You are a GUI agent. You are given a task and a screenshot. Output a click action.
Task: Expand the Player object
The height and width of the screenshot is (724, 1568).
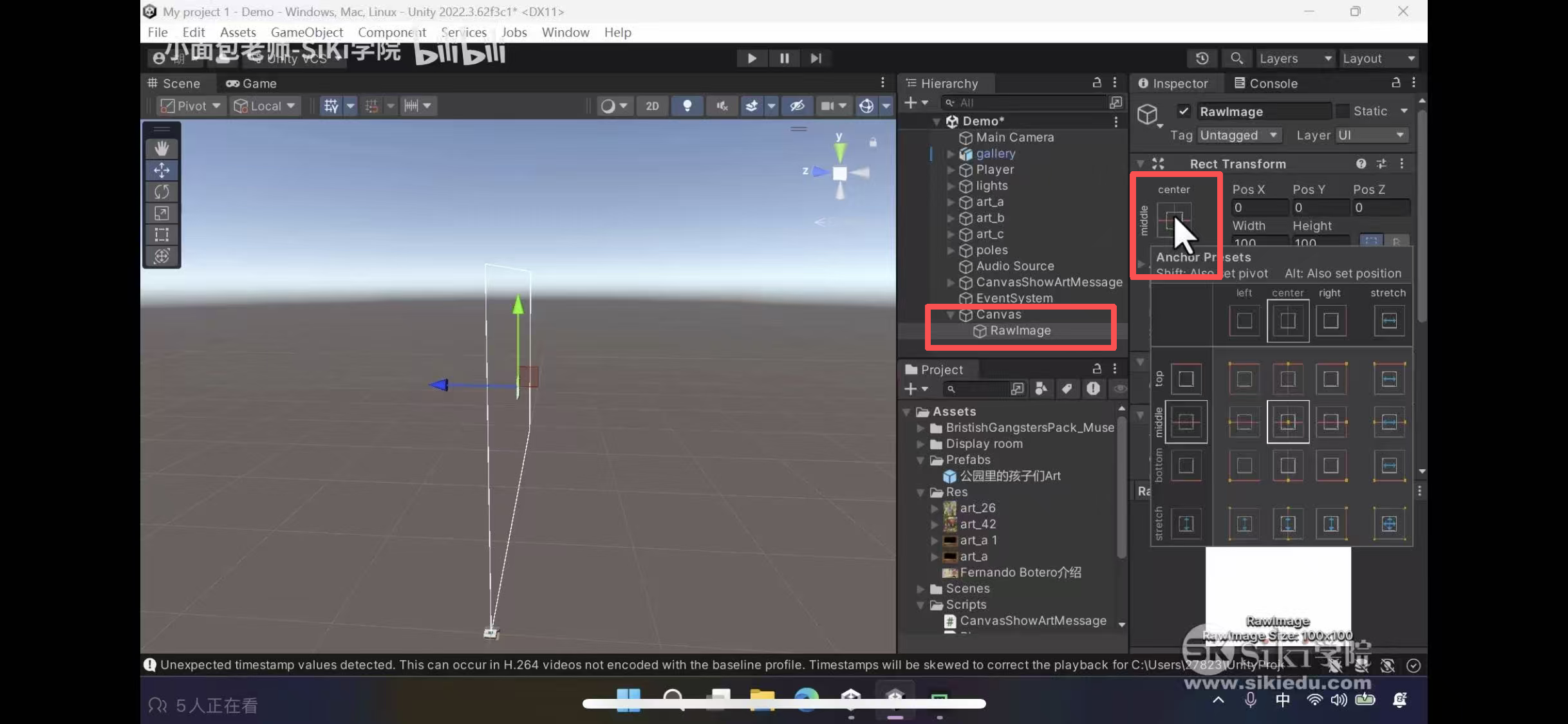tap(950, 170)
